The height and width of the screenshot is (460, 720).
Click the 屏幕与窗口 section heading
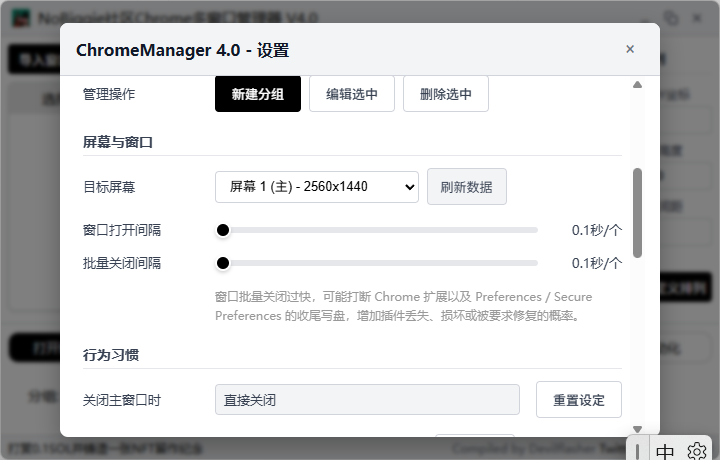[118, 142]
